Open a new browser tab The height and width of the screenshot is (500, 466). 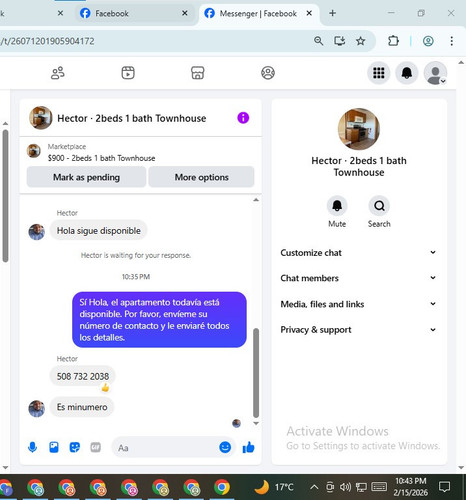pyautogui.click(x=332, y=13)
